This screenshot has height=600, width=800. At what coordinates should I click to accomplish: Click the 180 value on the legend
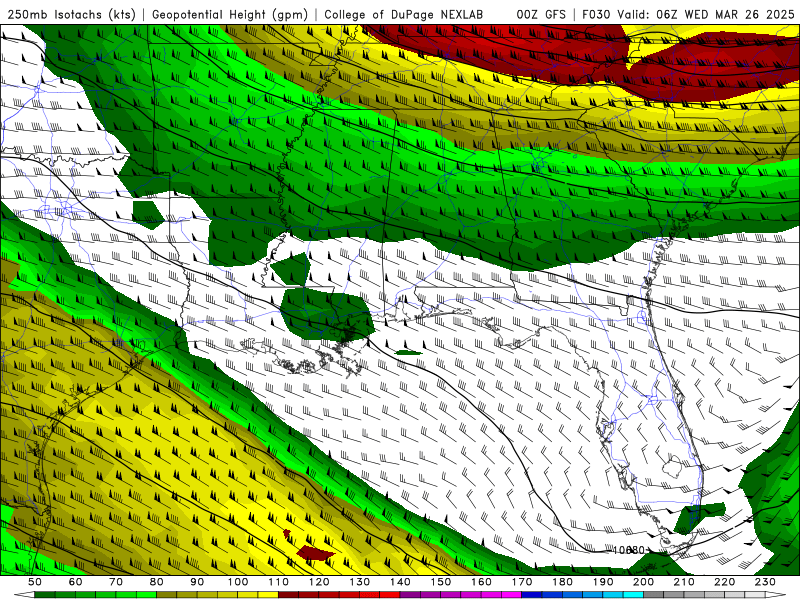(x=562, y=582)
